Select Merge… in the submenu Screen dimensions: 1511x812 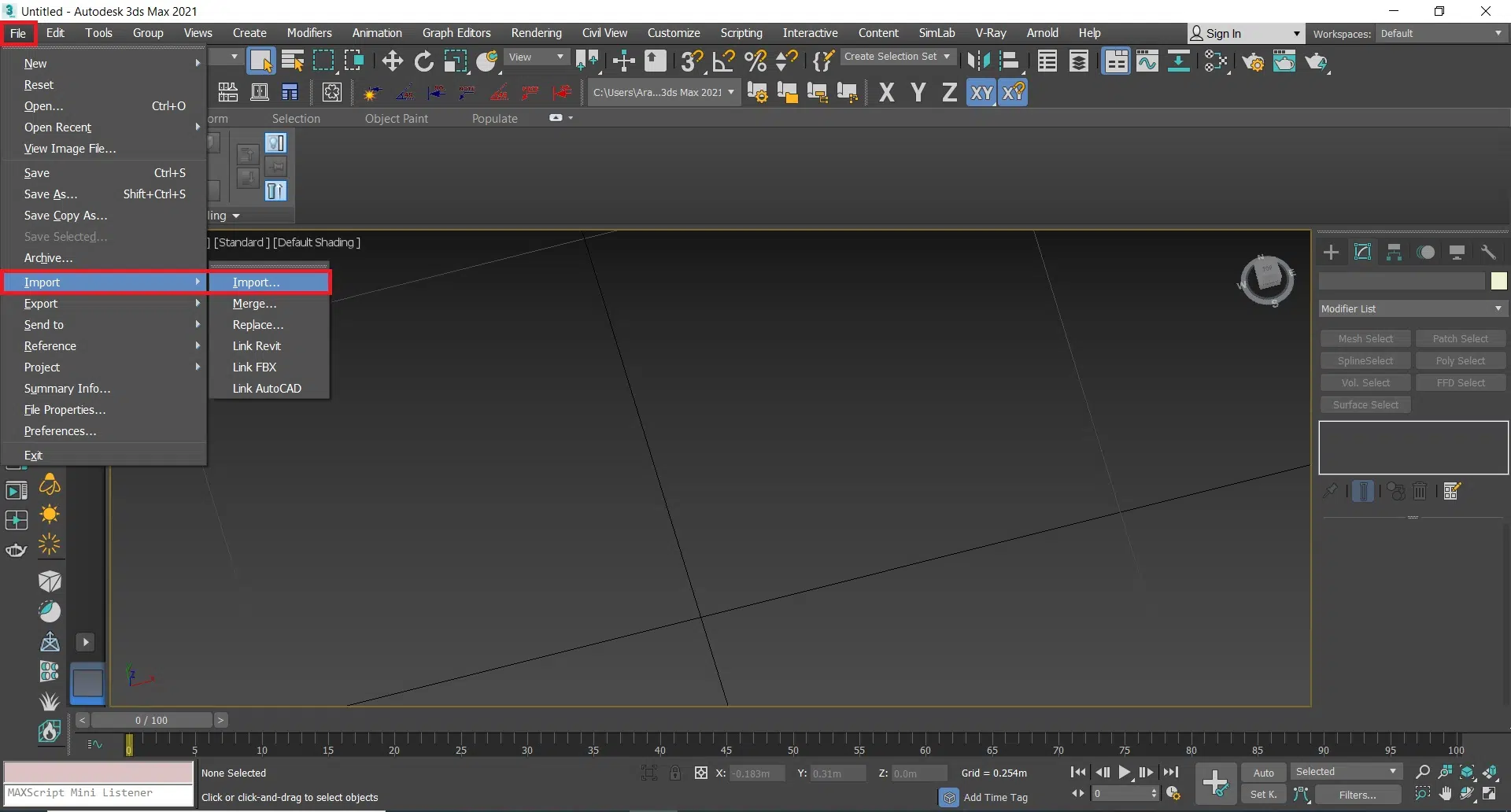tap(254, 304)
